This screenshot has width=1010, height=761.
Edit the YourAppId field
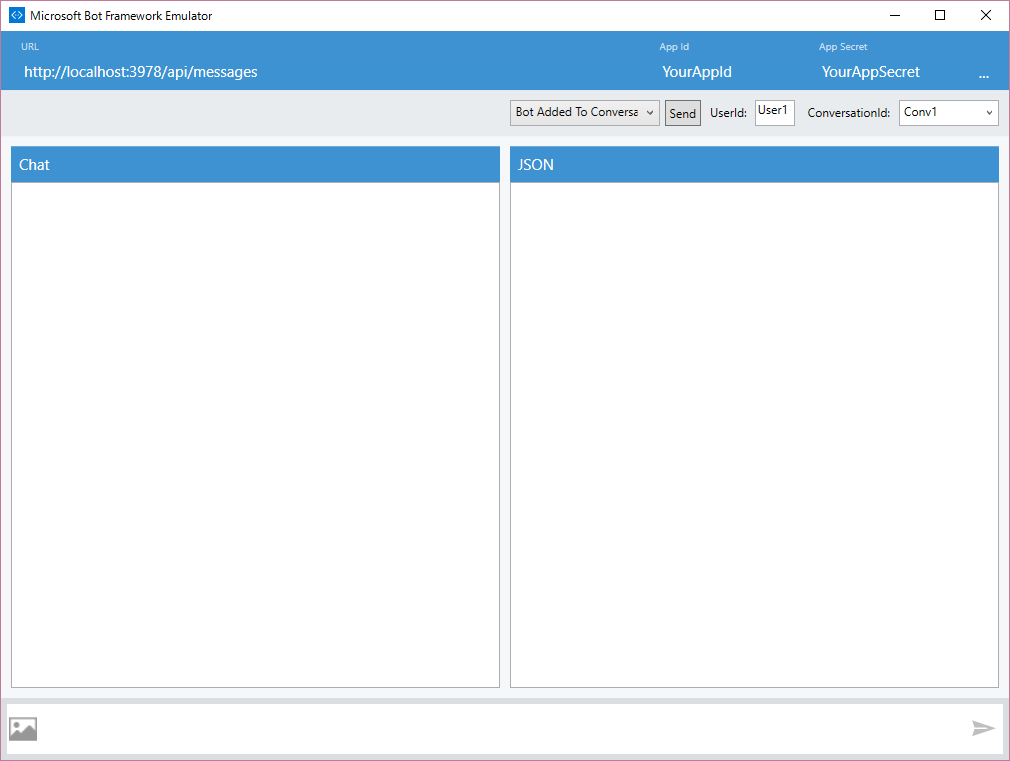point(697,72)
